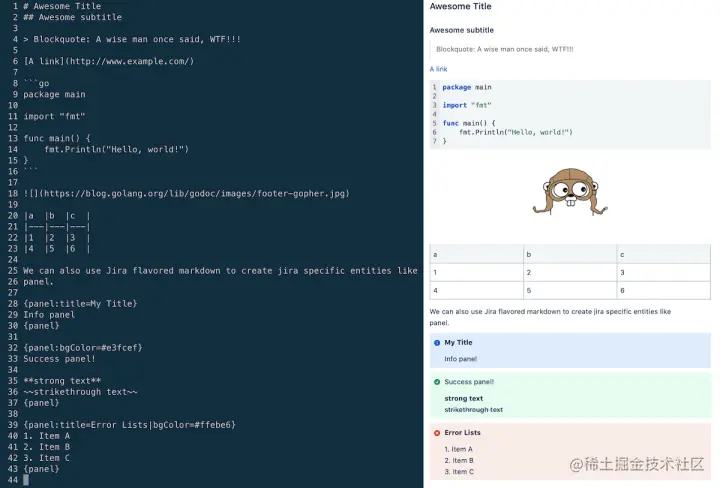Image resolution: width=720 pixels, height=488 pixels.
Task: Select table header cell 'c' in preview
Action: (x=663, y=254)
